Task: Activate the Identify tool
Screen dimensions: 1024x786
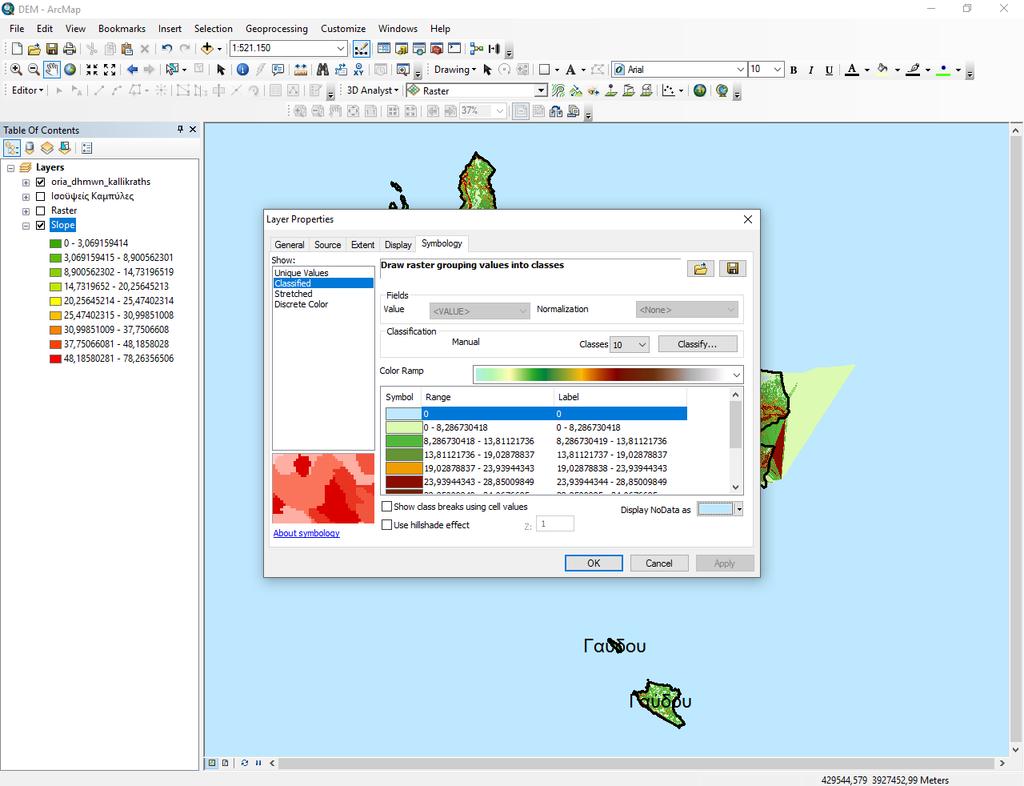Action: [x=242, y=69]
